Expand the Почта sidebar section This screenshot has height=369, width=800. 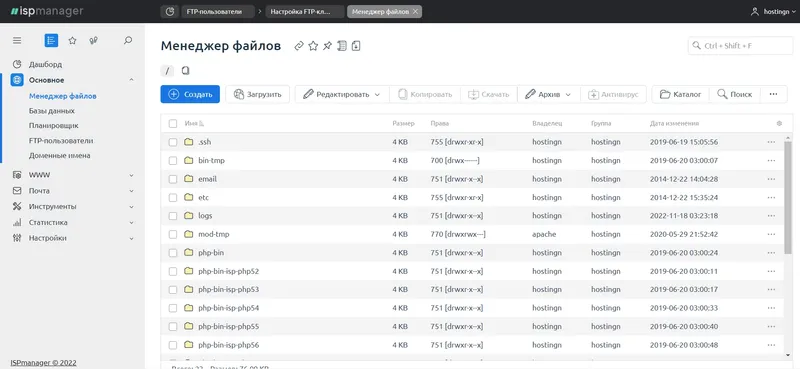[131, 191]
